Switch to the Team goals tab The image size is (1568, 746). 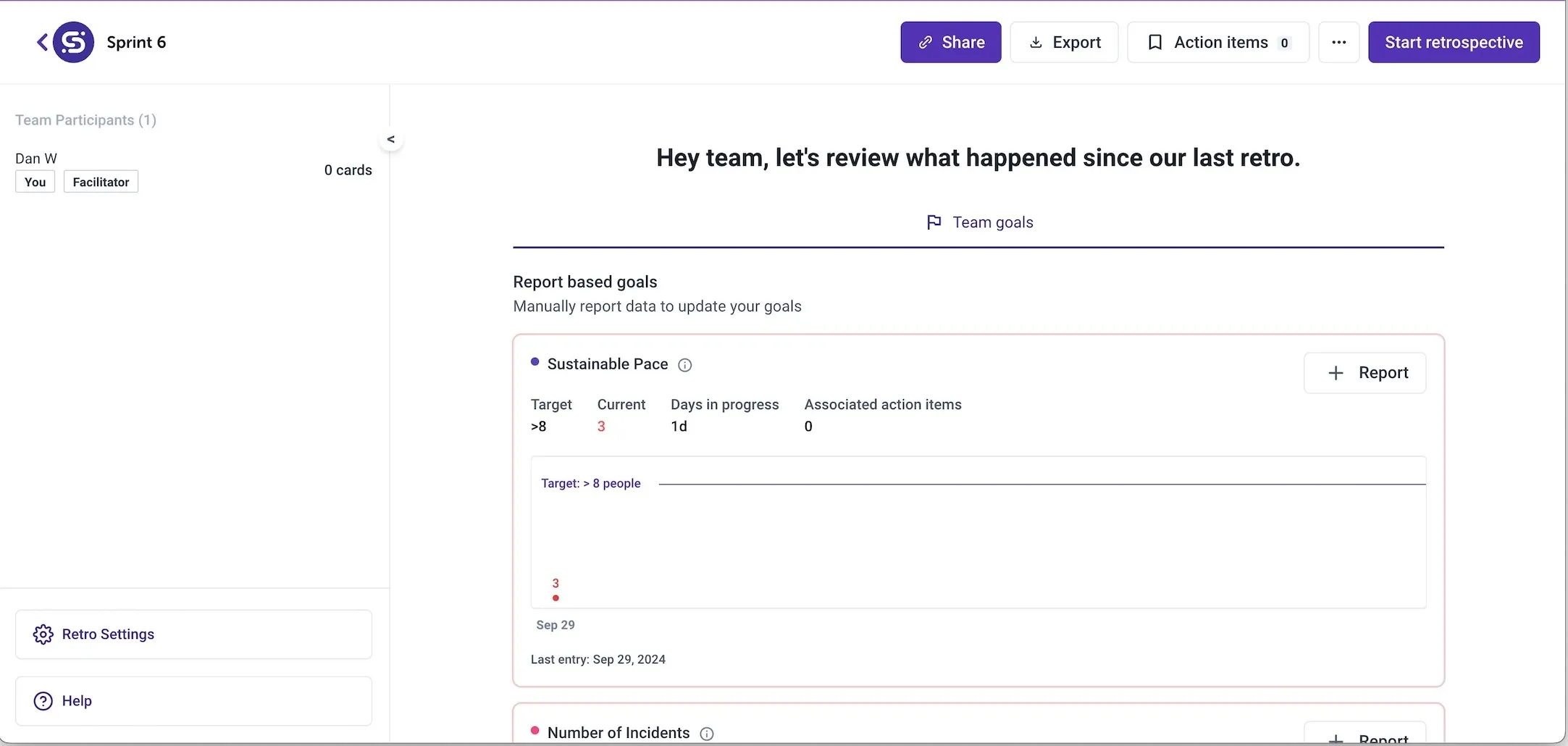click(x=994, y=222)
